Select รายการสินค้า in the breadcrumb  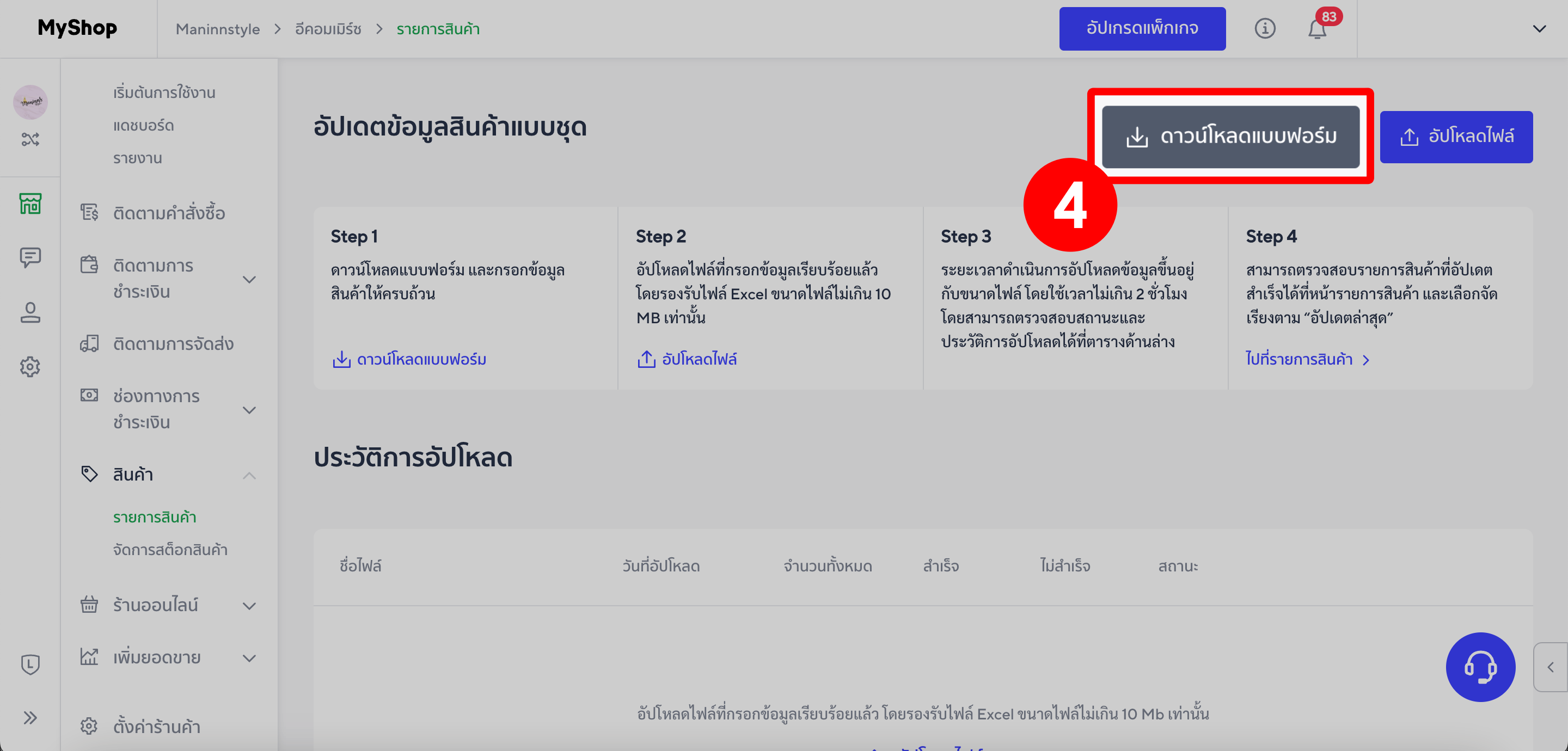click(438, 29)
